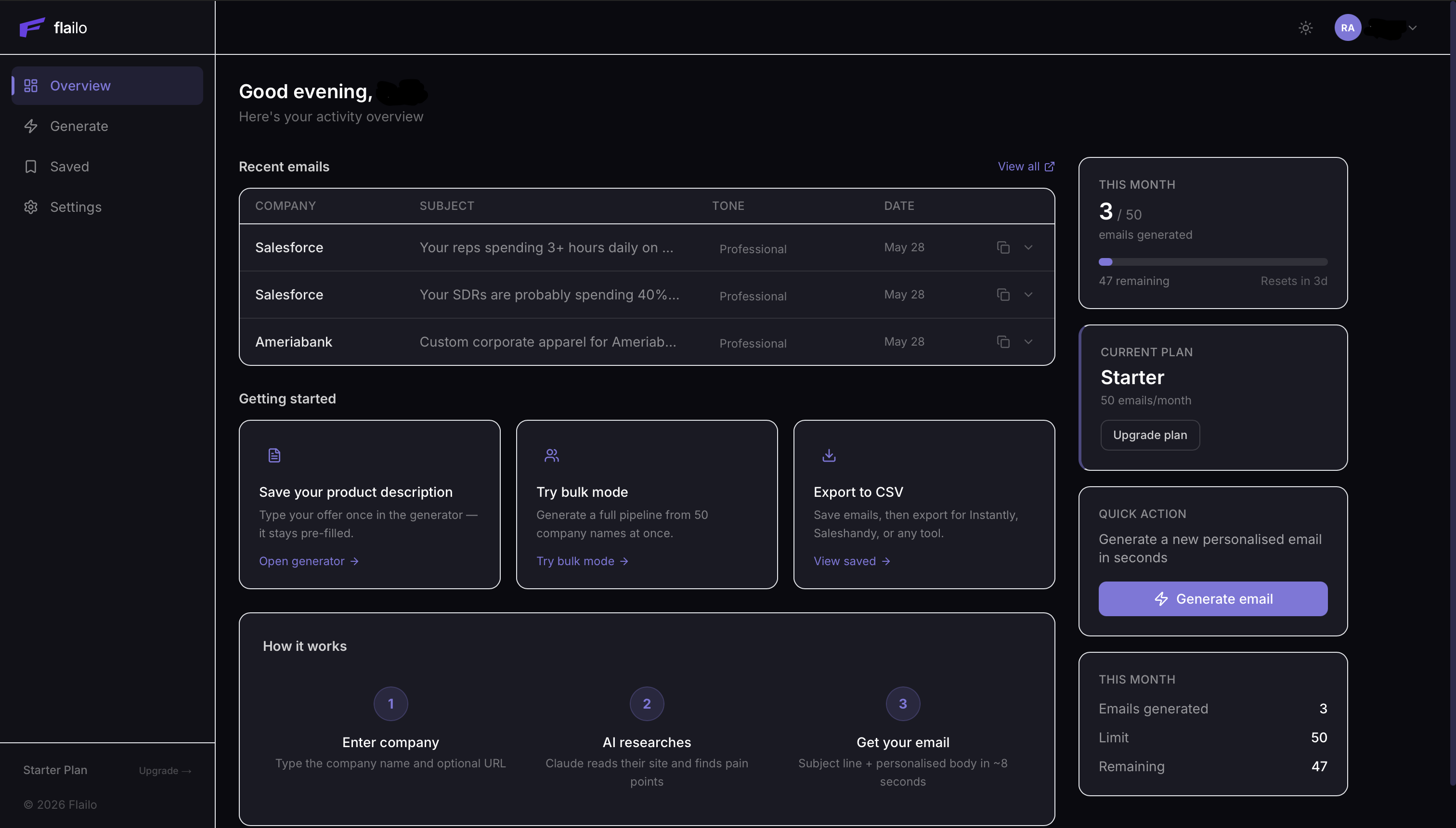
Task: Open the Overview sidebar item
Action: tap(107, 86)
